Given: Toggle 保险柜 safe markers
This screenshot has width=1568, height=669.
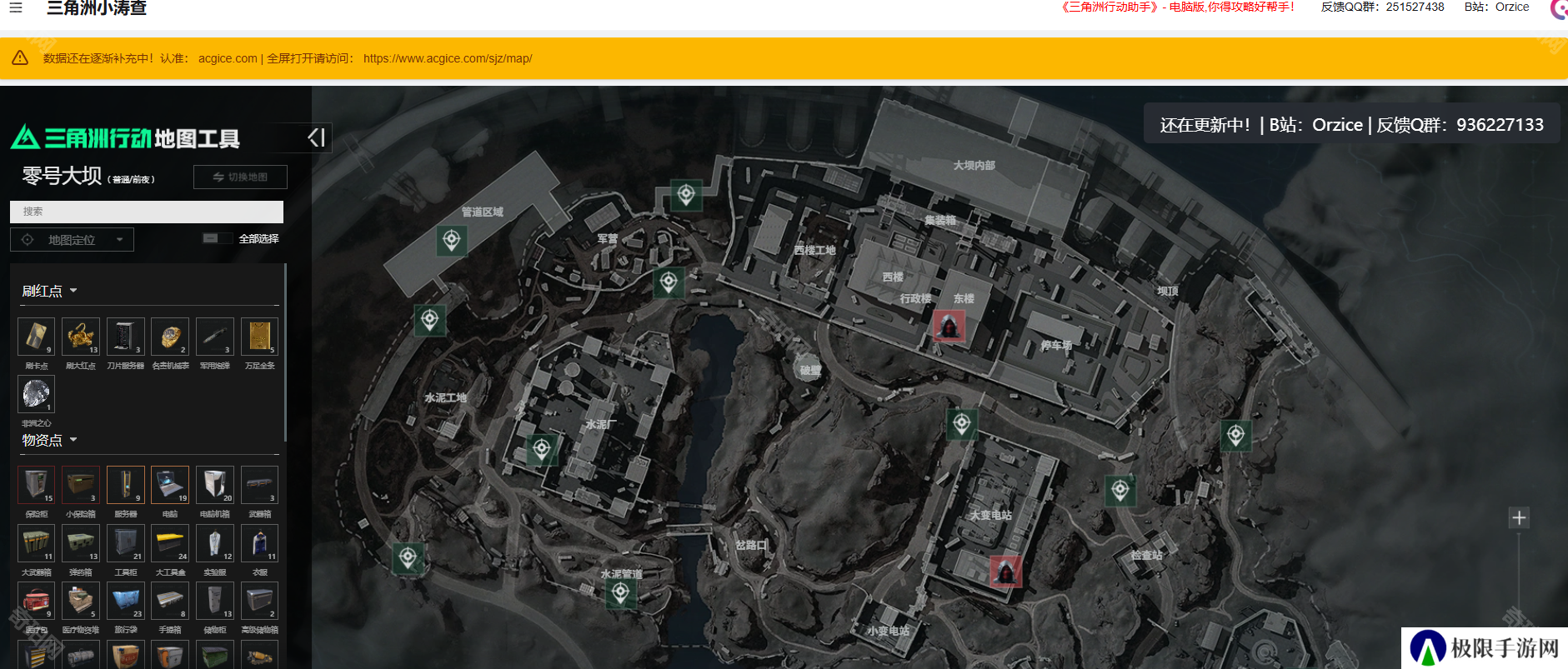Looking at the screenshot, I should point(37,485).
